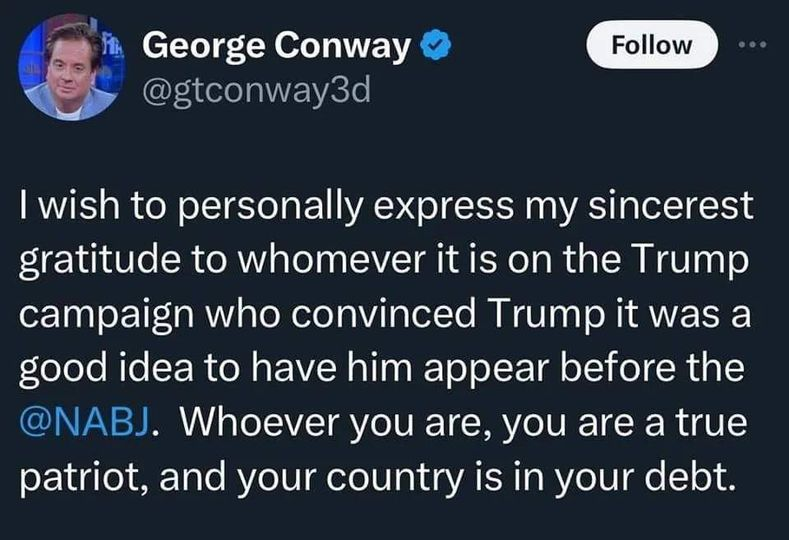
Task: Open the @NABJ mention link
Action: (x=84, y=421)
